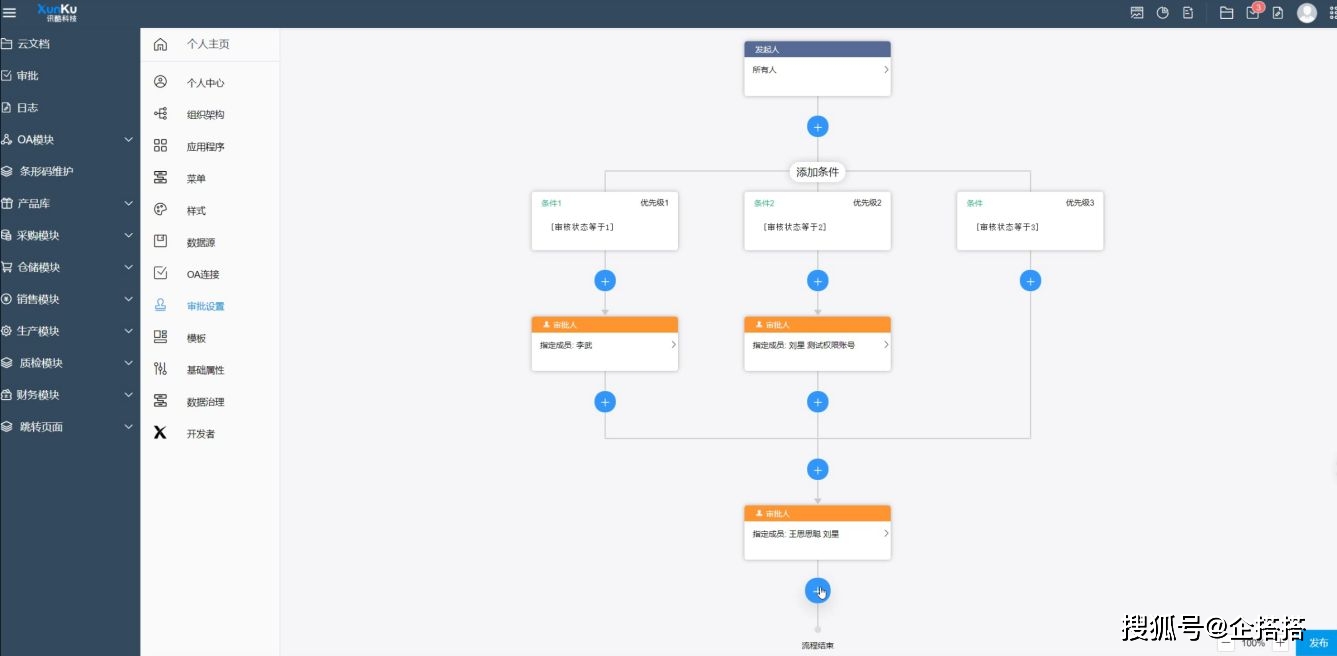Click the 开发者 X icon
The width and height of the screenshot is (1337, 656).
click(160, 433)
